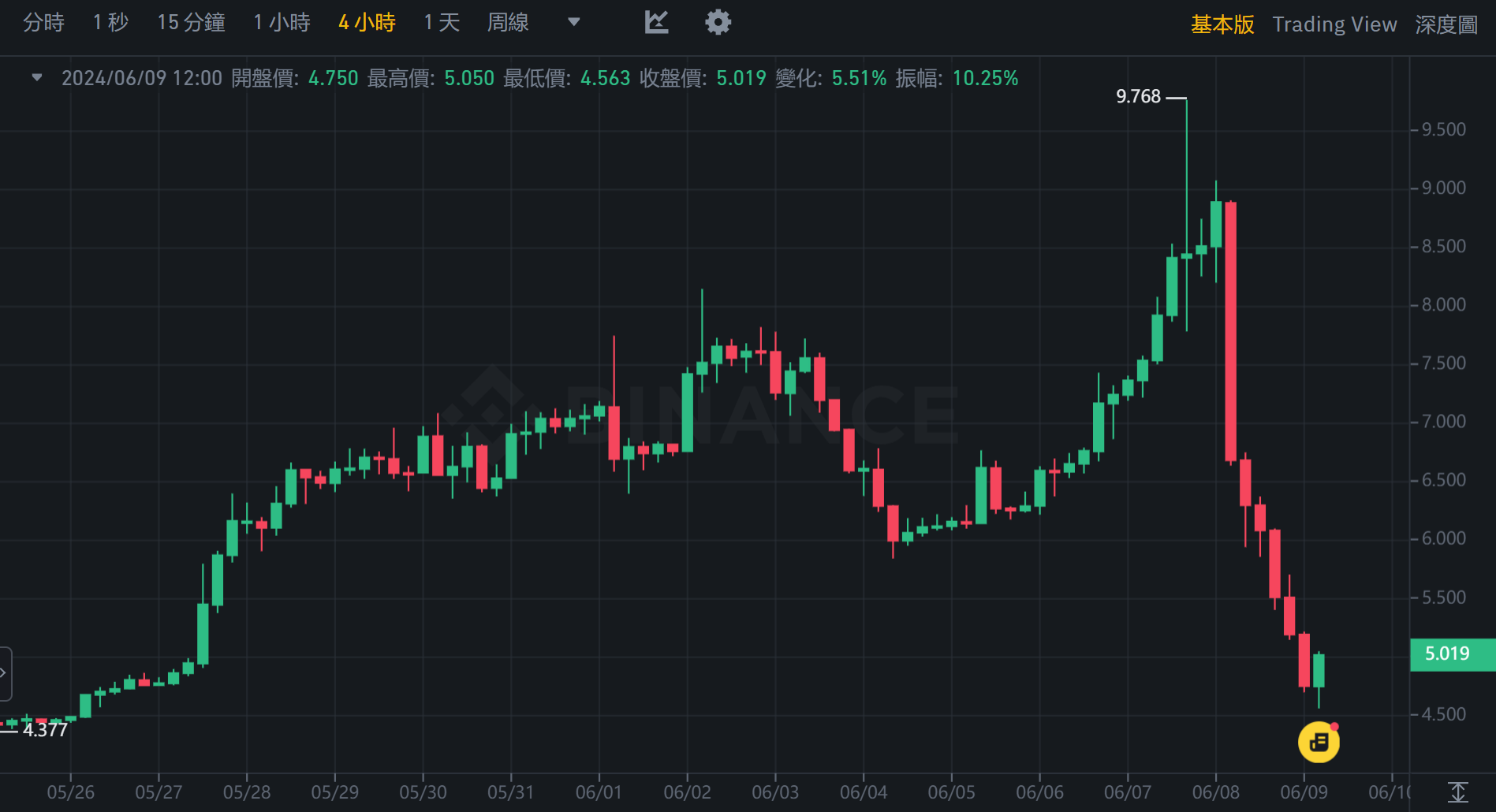Open the chart drawing tools icon
1496x812 pixels.
656,22
